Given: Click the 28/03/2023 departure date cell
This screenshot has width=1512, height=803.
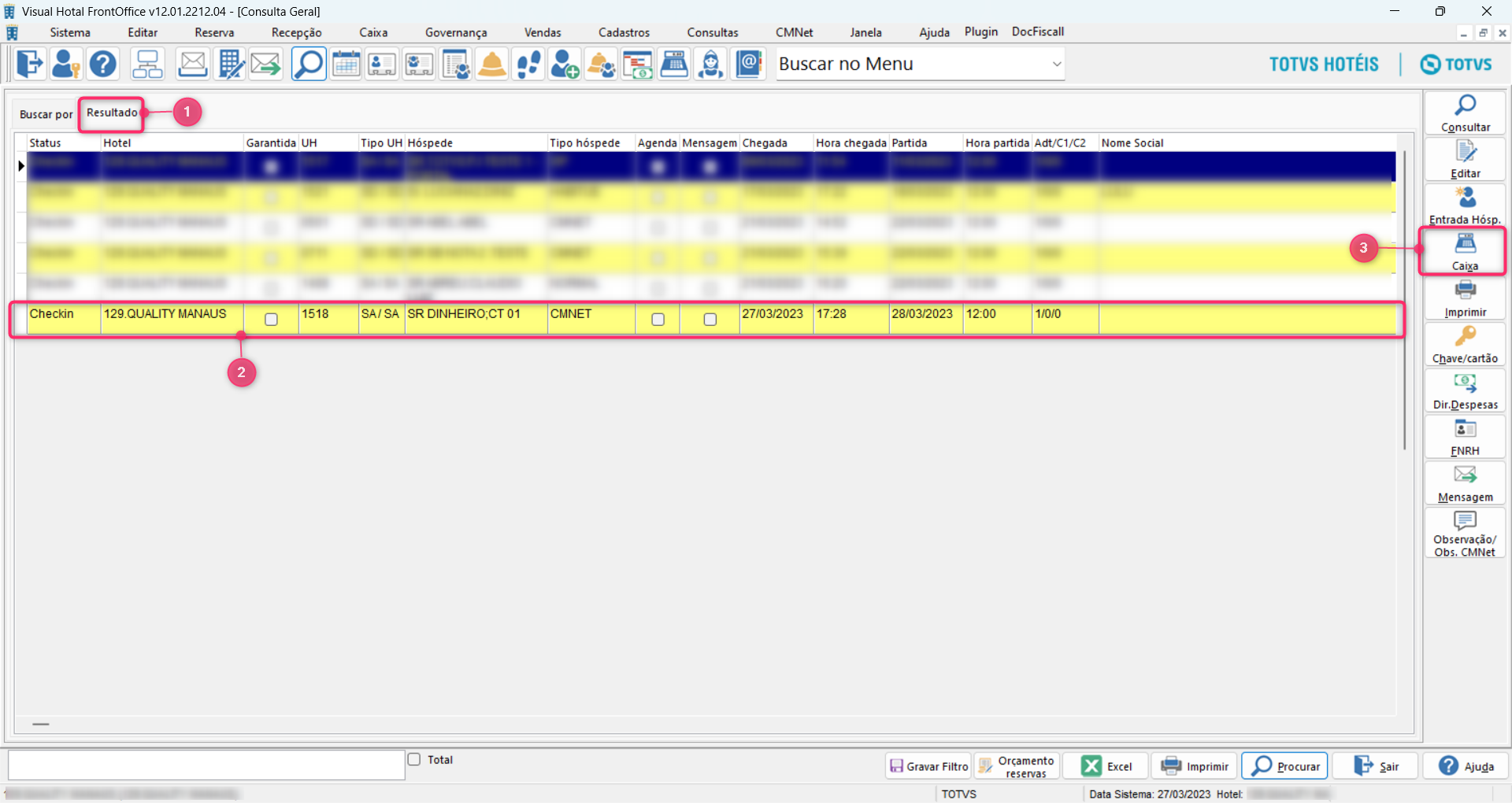Looking at the screenshot, I should [926, 320].
